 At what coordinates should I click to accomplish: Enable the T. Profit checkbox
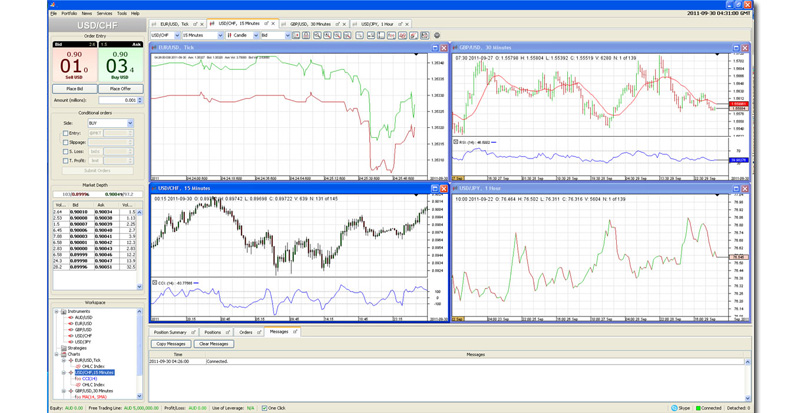[x=65, y=161]
